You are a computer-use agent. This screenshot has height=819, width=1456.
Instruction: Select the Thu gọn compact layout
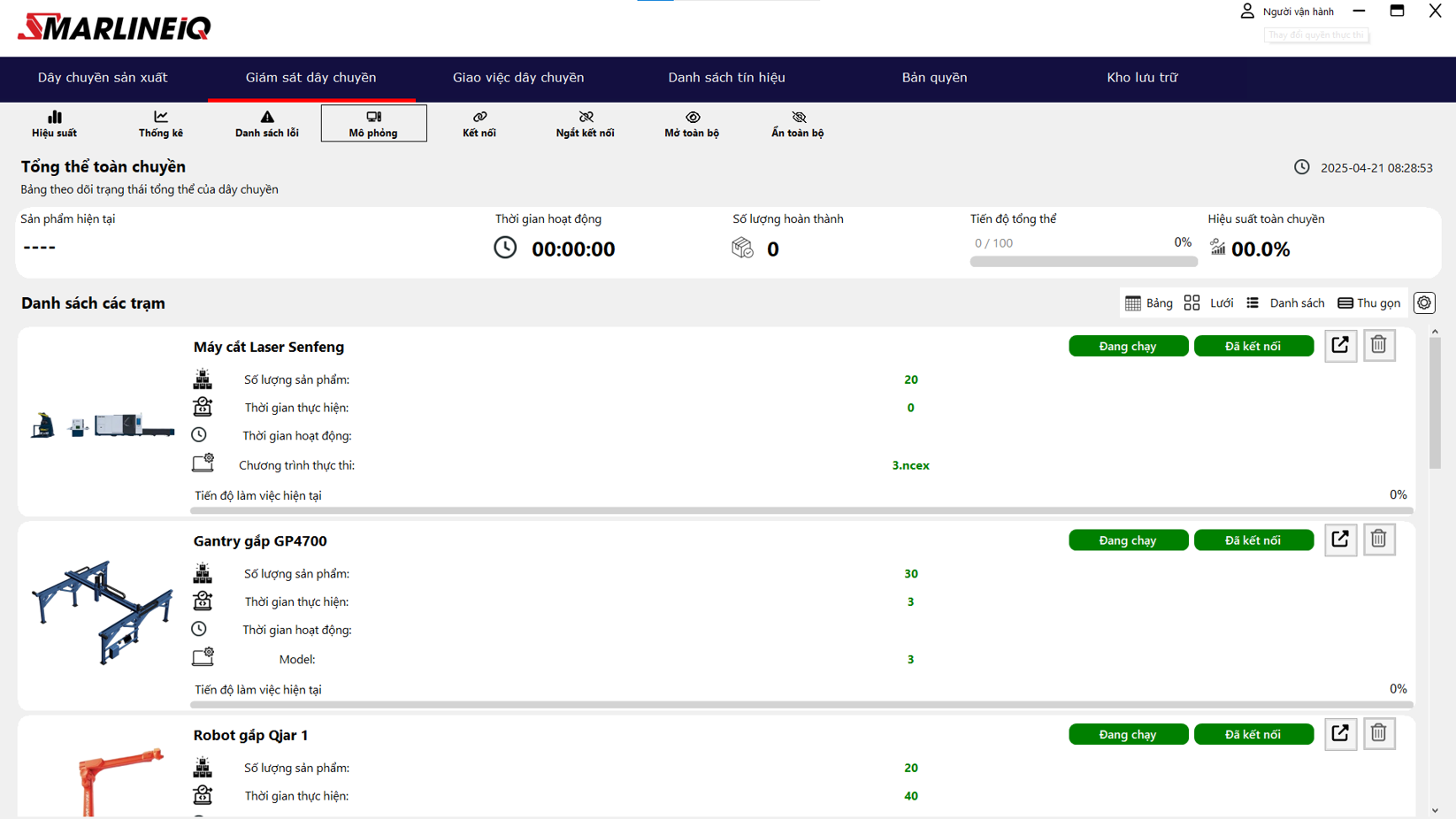[x=1368, y=303]
